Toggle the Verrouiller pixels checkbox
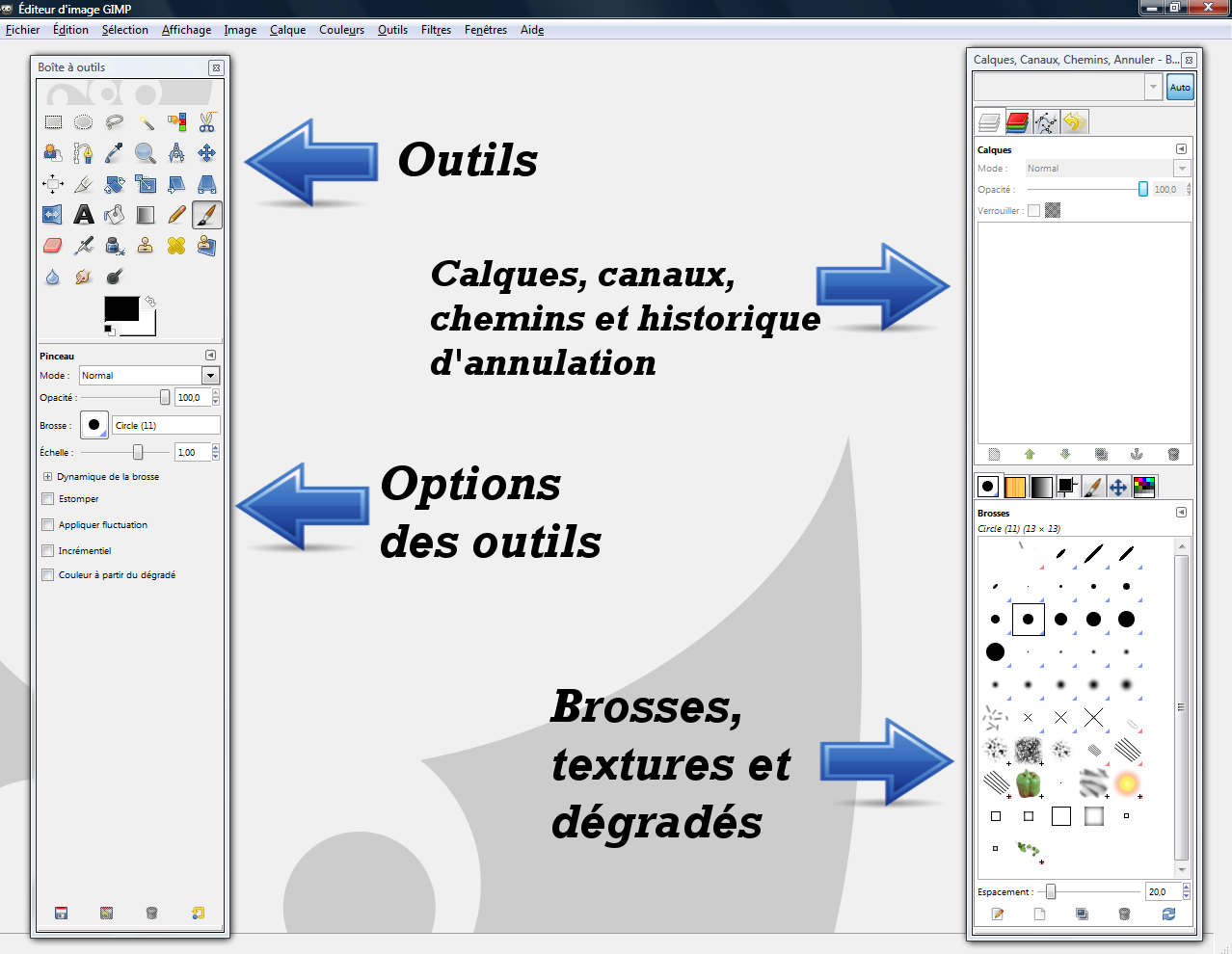1232x954 pixels. [1033, 210]
